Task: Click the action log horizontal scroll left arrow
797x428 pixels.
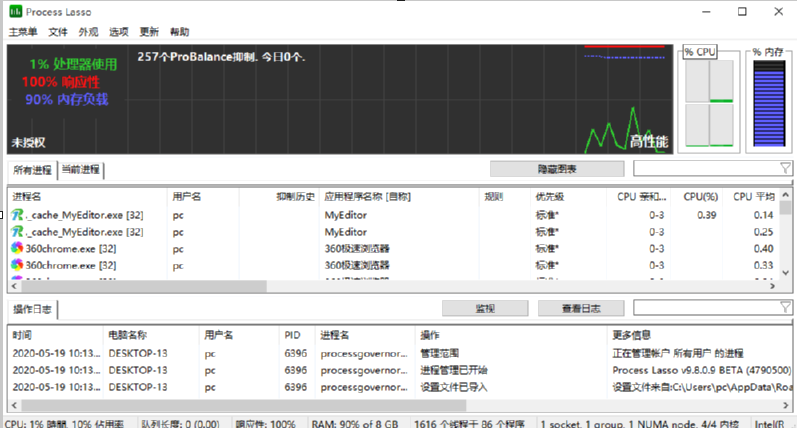Action: click(14, 405)
